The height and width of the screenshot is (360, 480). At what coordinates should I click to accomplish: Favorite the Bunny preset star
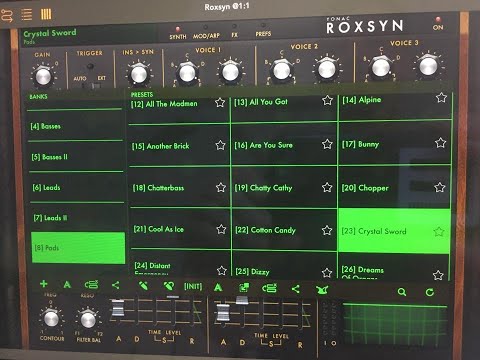tap(440, 143)
